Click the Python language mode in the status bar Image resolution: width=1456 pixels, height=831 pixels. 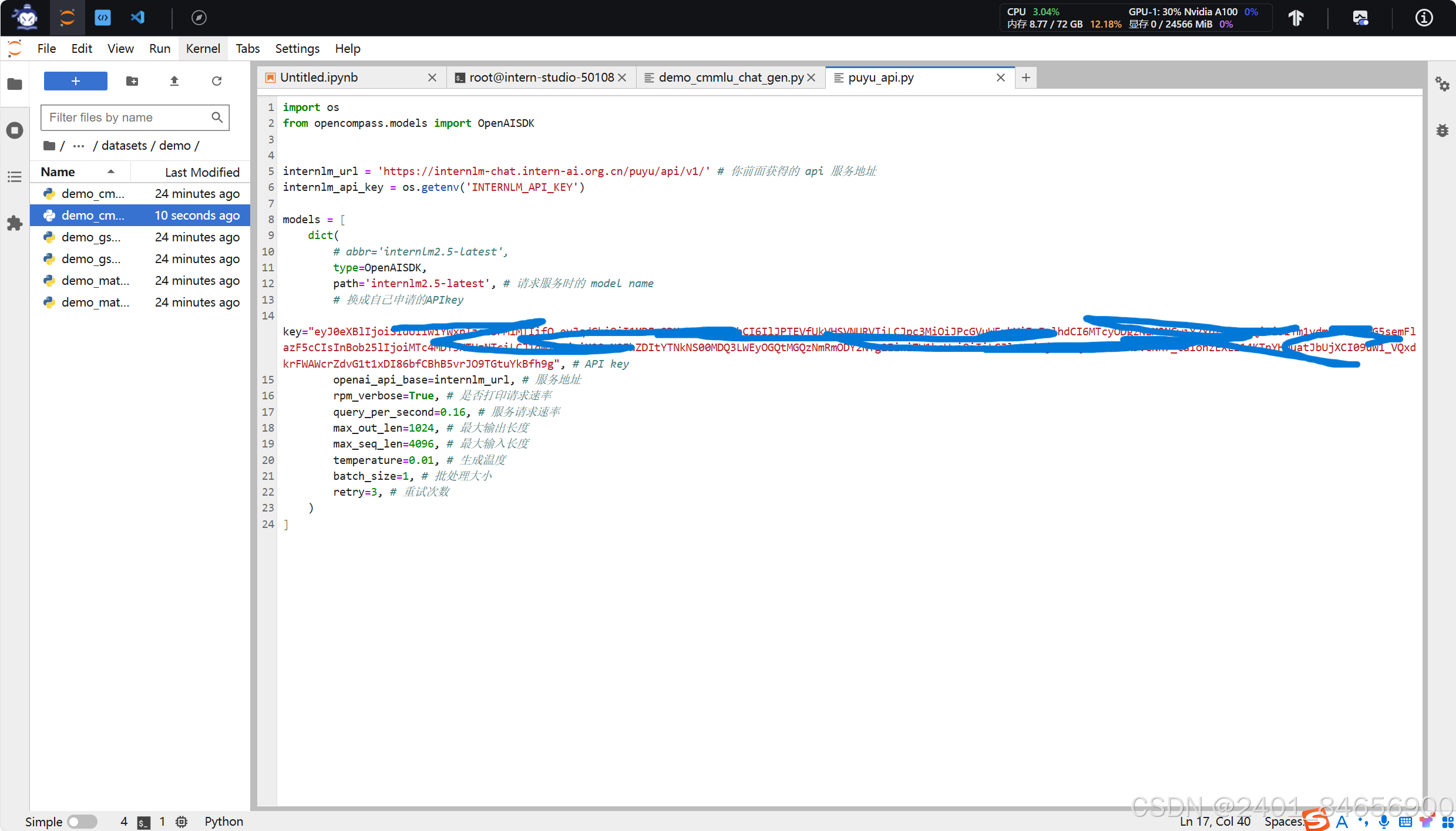223,822
